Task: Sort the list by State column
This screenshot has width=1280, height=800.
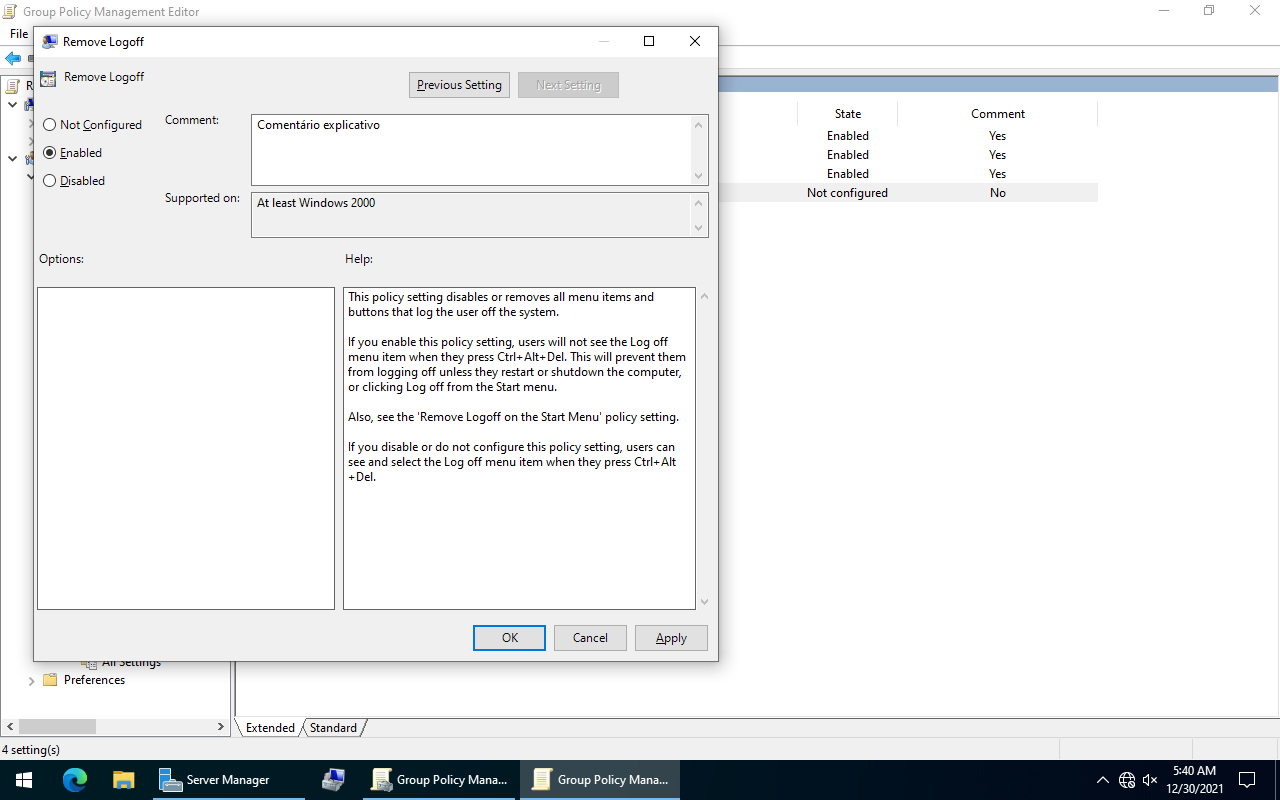Action: tap(847, 114)
